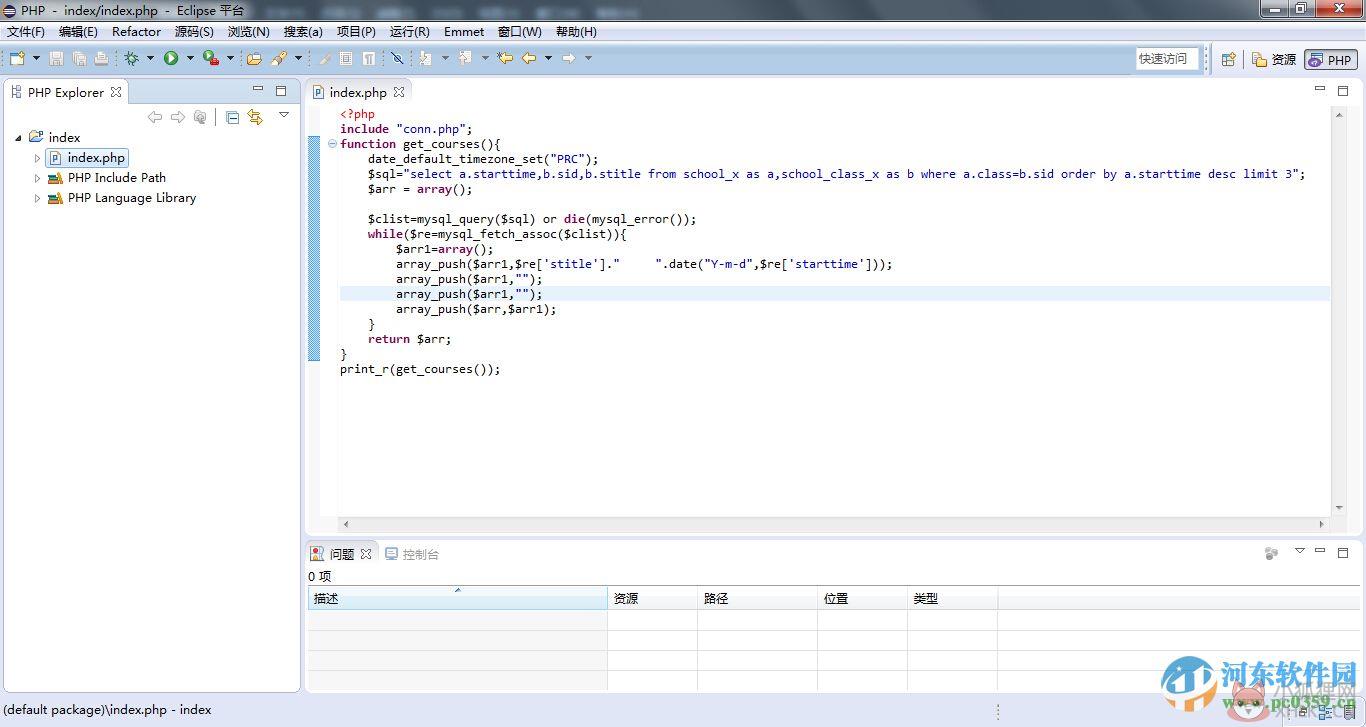Toggle the Mark Occurrences pencil icon

click(325, 58)
